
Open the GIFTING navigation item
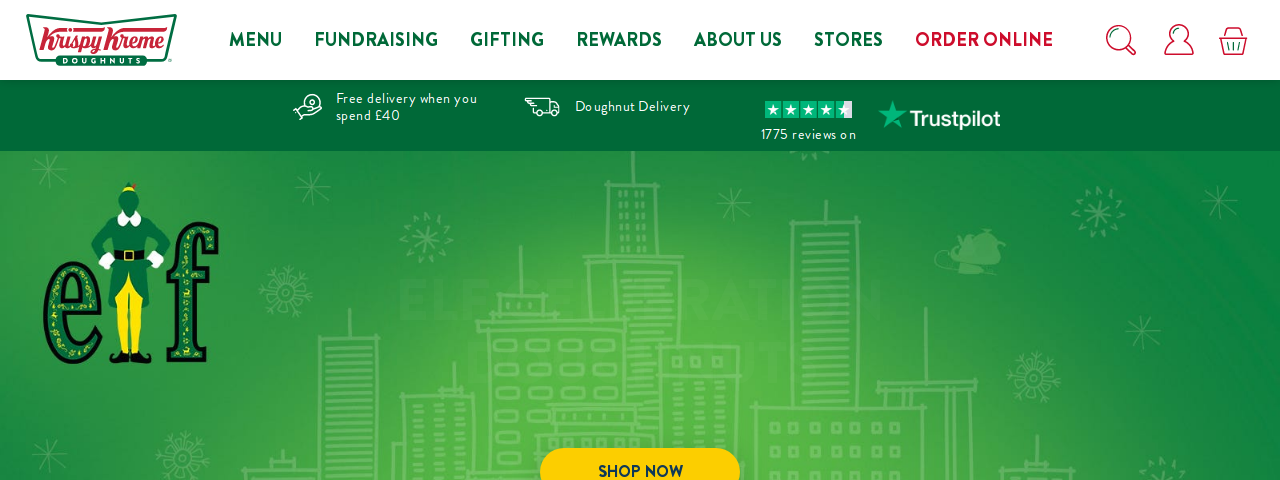pos(507,40)
